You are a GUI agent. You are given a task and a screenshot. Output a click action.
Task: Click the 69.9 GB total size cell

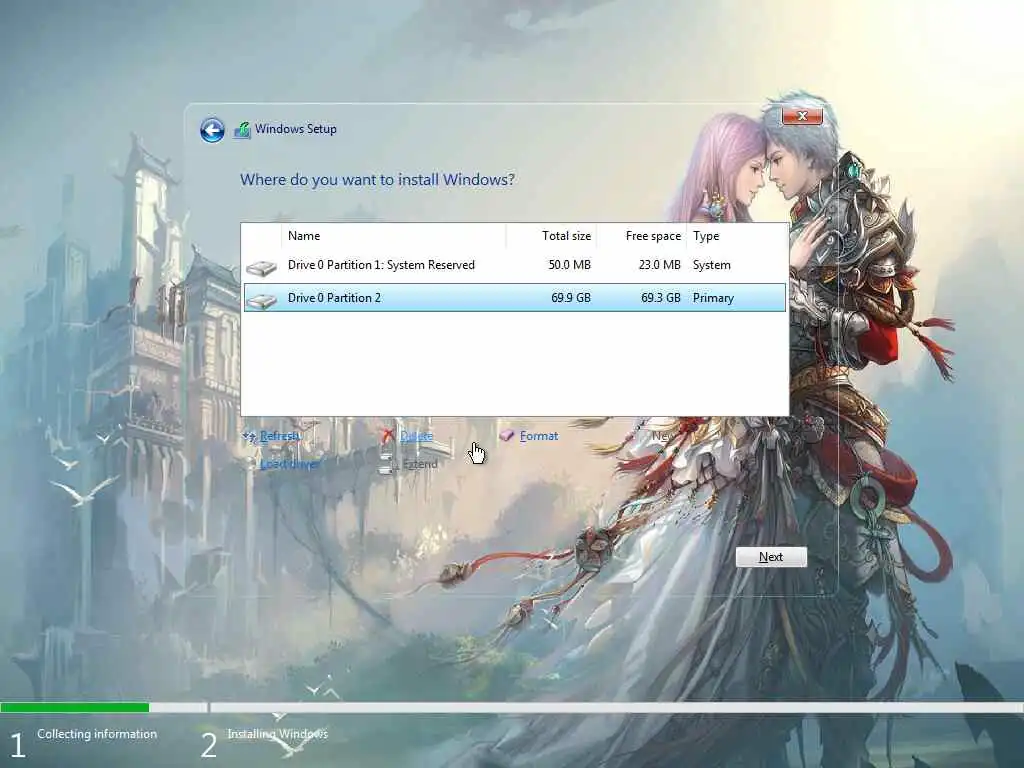point(571,298)
